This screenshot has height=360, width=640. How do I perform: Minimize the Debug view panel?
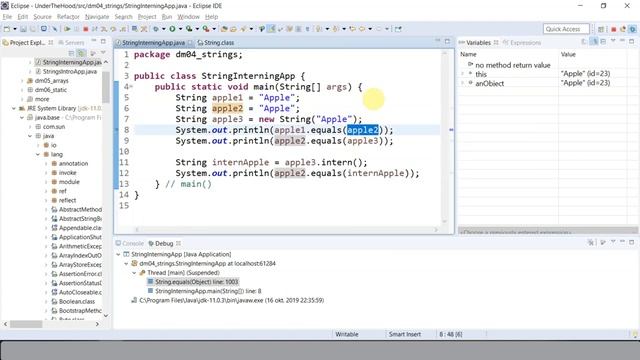(x=622, y=242)
